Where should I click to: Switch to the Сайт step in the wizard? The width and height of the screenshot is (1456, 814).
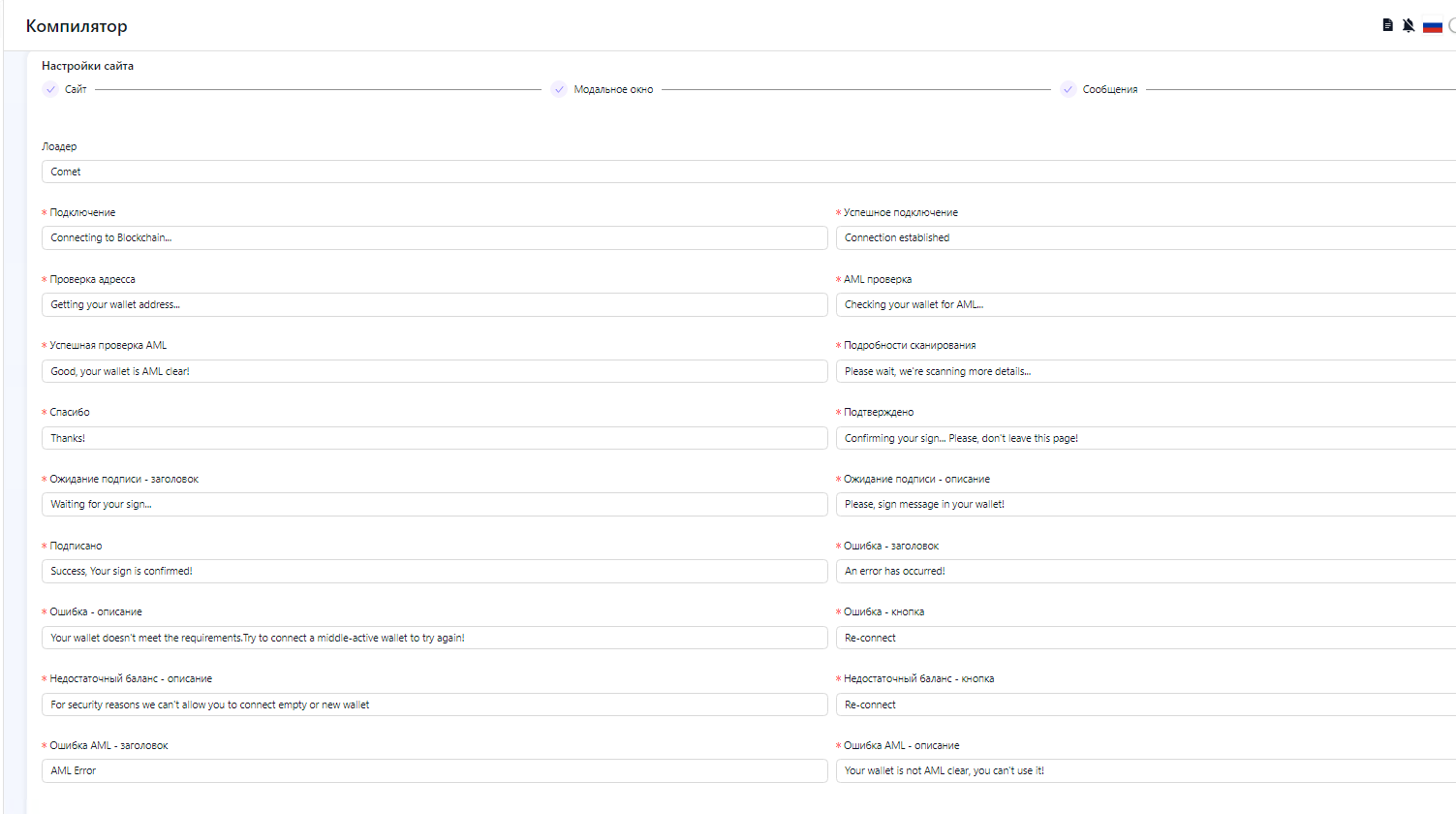[x=75, y=88]
